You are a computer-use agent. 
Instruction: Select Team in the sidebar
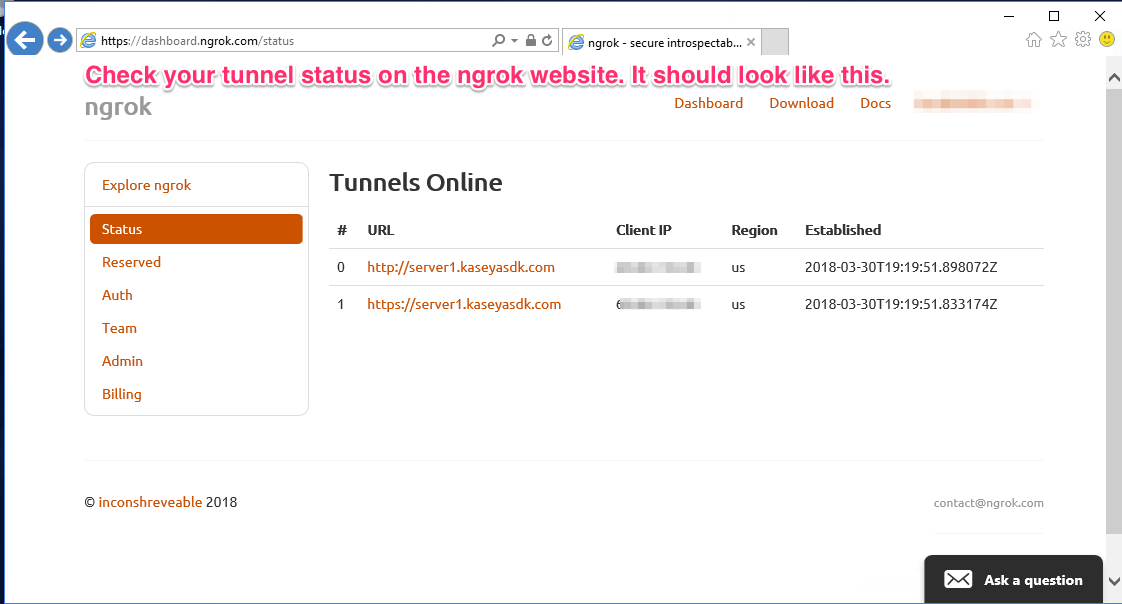pyautogui.click(x=119, y=328)
